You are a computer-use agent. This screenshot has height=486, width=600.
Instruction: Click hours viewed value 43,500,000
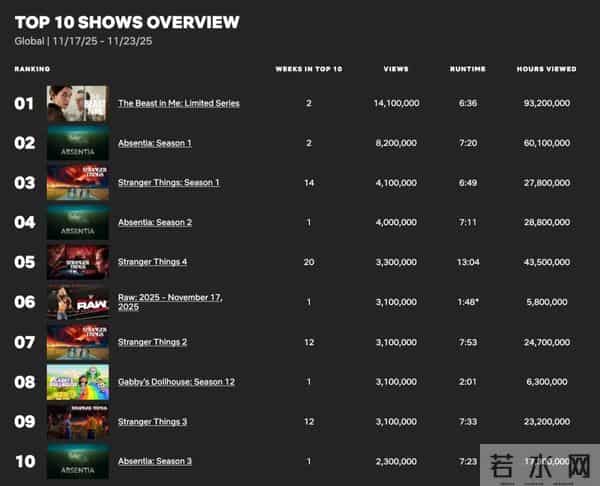(547, 262)
